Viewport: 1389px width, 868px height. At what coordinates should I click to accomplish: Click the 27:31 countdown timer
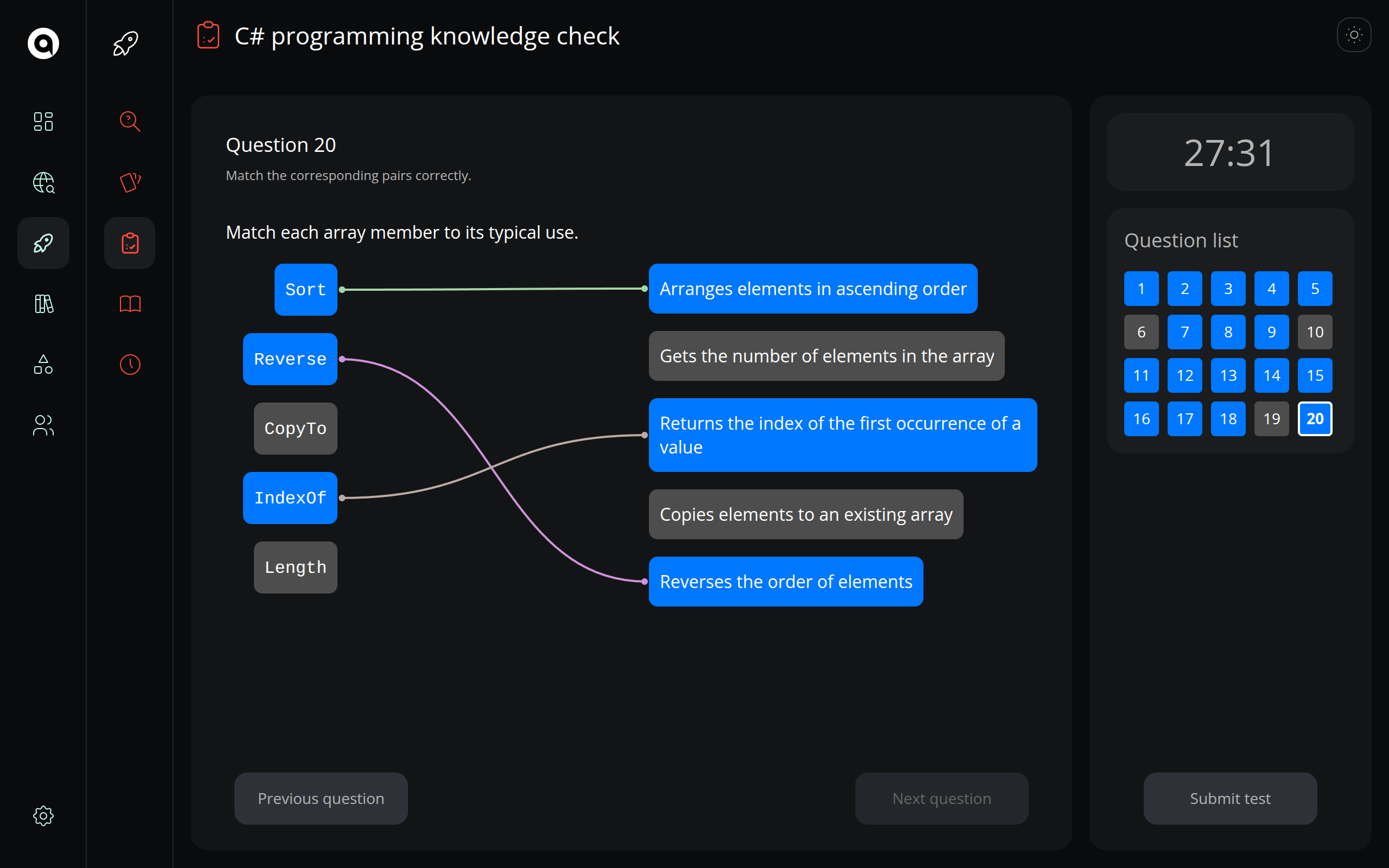1229,152
